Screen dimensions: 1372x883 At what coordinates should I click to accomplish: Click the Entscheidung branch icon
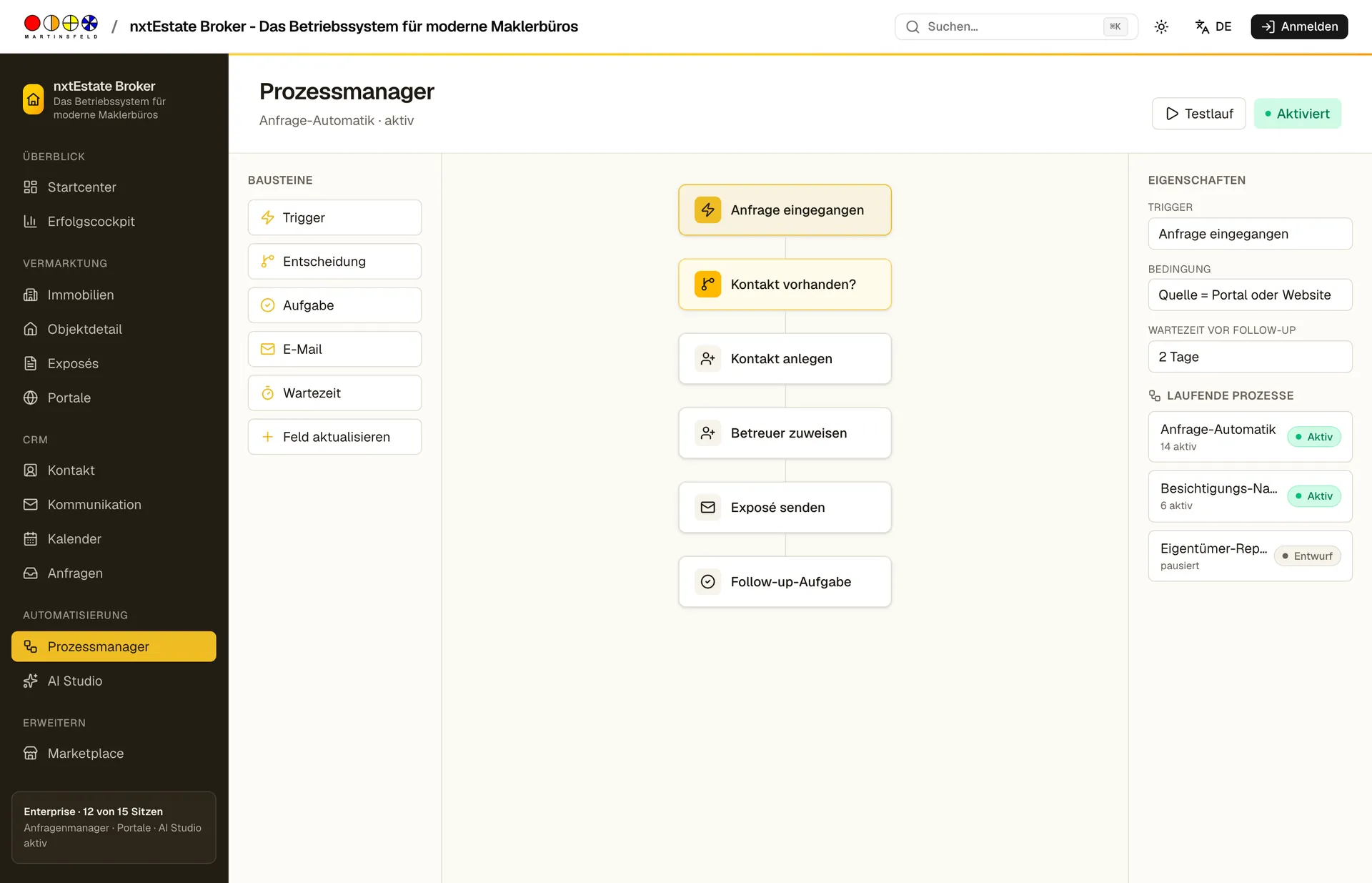[267, 262]
